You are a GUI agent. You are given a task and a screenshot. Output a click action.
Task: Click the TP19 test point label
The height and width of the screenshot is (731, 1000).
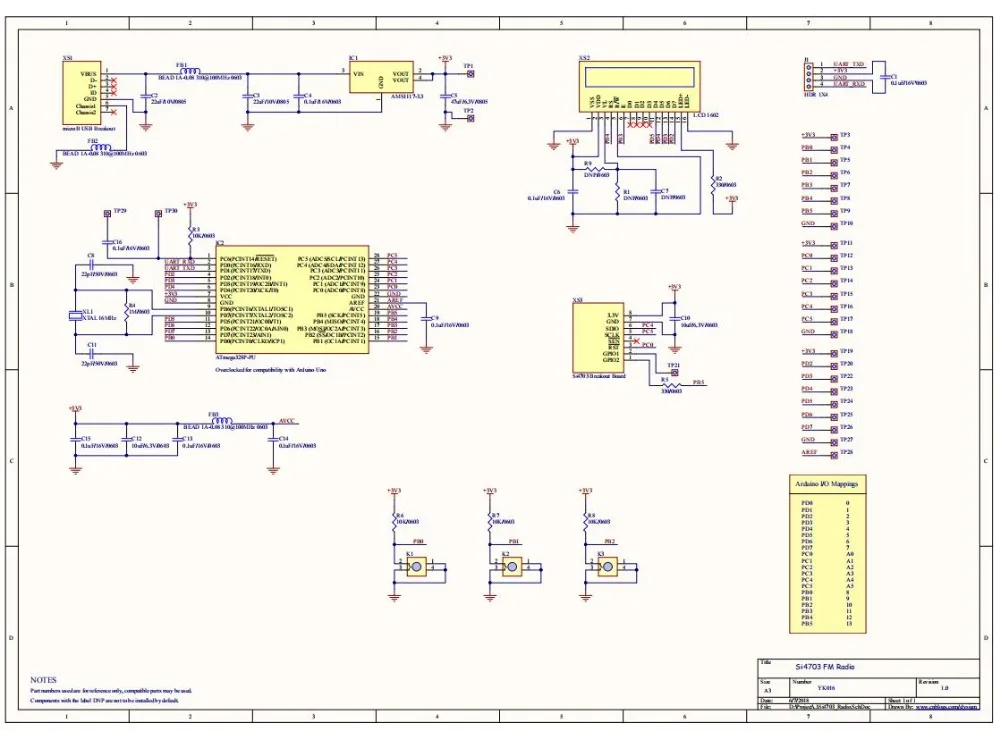[846, 351]
